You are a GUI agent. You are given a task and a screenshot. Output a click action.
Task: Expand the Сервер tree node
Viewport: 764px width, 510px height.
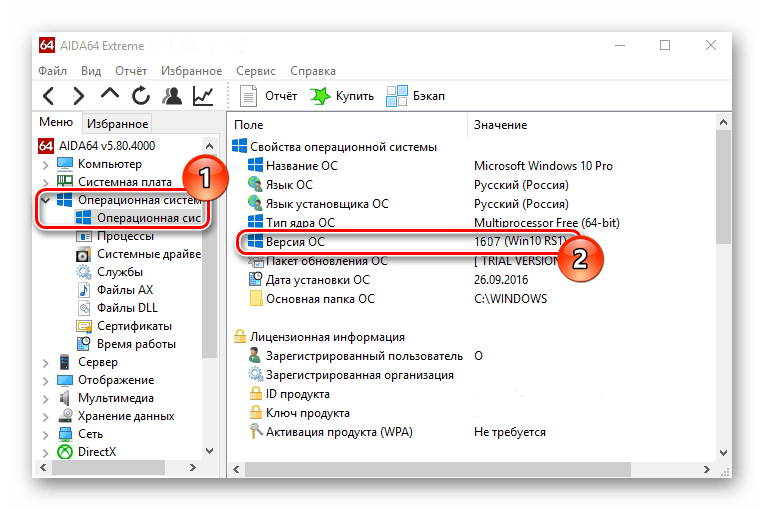pos(45,363)
